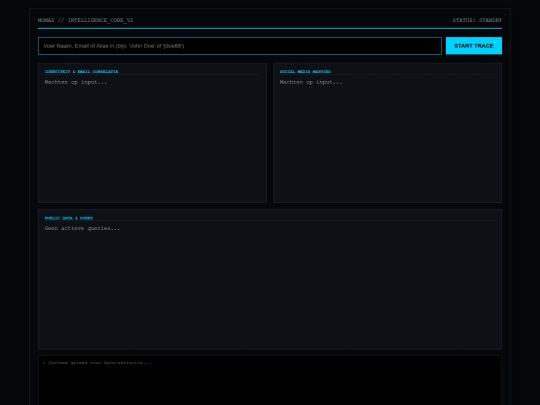Click the 'MONAS // INTELLIGENCE_CORE_V2' header title

coord(85,20)
